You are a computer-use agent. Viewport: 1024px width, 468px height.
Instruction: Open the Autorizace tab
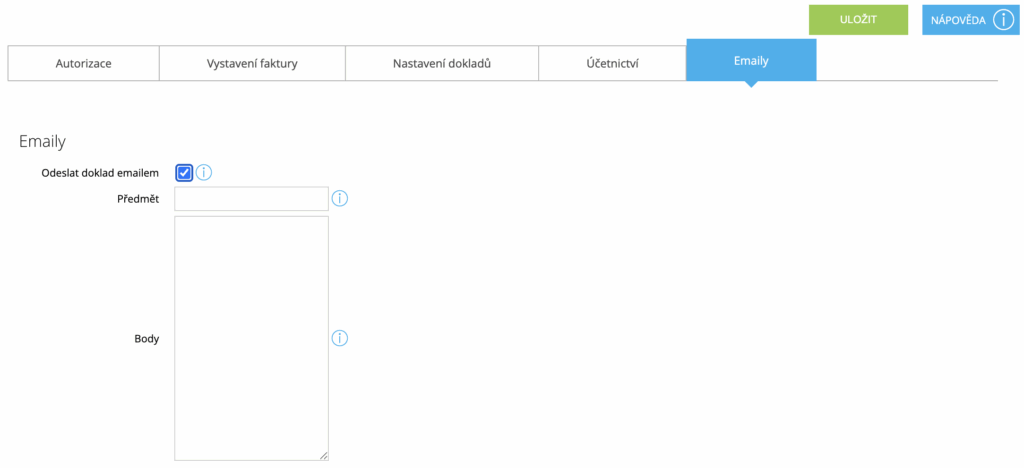pyautogui.click(x=84, y=63)
